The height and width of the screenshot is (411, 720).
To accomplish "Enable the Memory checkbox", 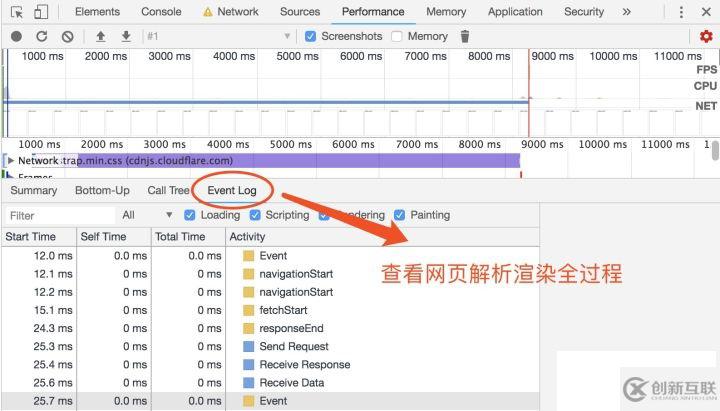I will pyautogui.click(x=397, y=36).
